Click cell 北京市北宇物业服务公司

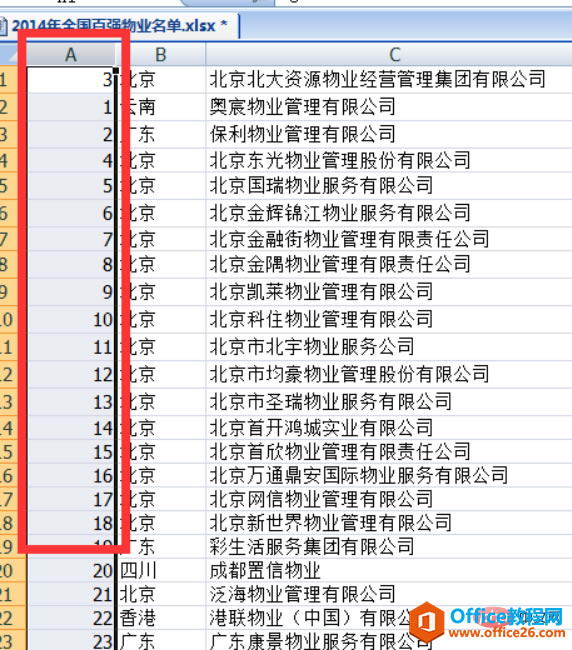[x=389, y=347]
